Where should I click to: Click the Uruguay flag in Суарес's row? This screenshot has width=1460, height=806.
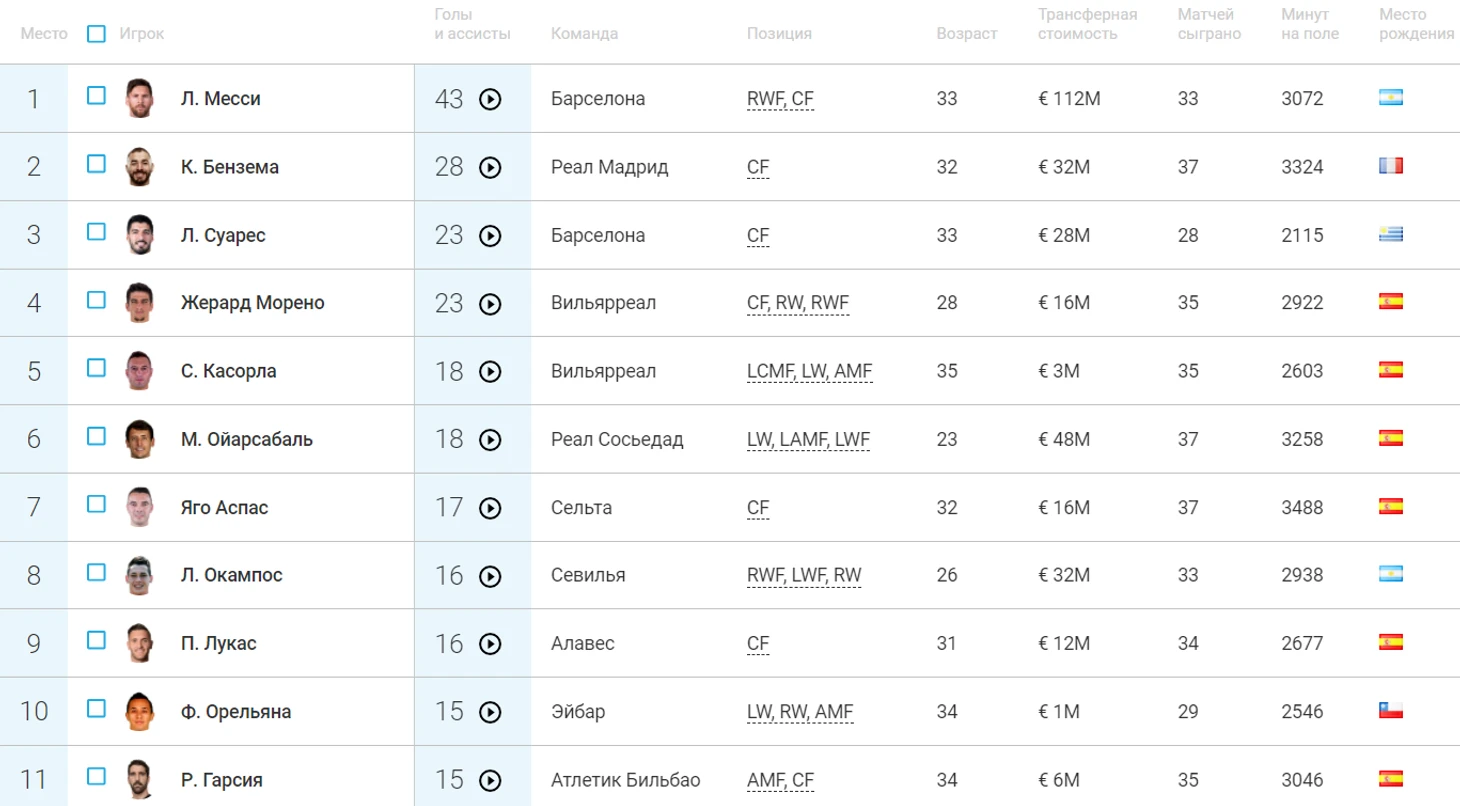[x=1391, y=234]
